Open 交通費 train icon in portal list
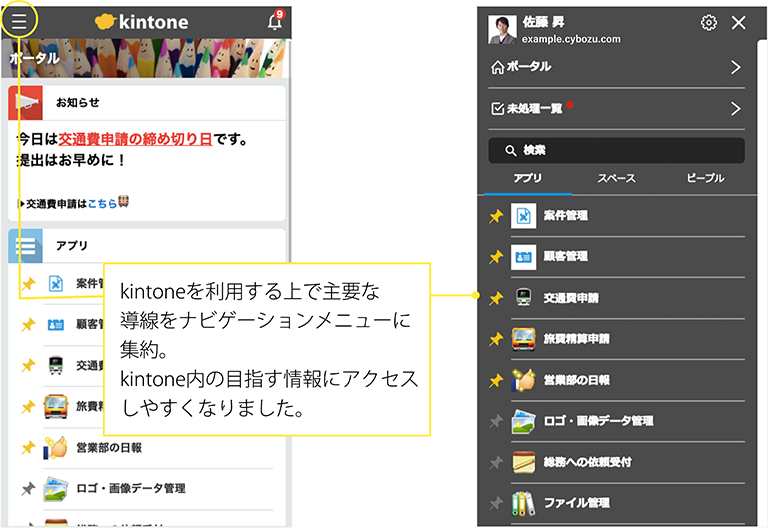The width and height of the screenshot is (768, 528). (56, 365)
